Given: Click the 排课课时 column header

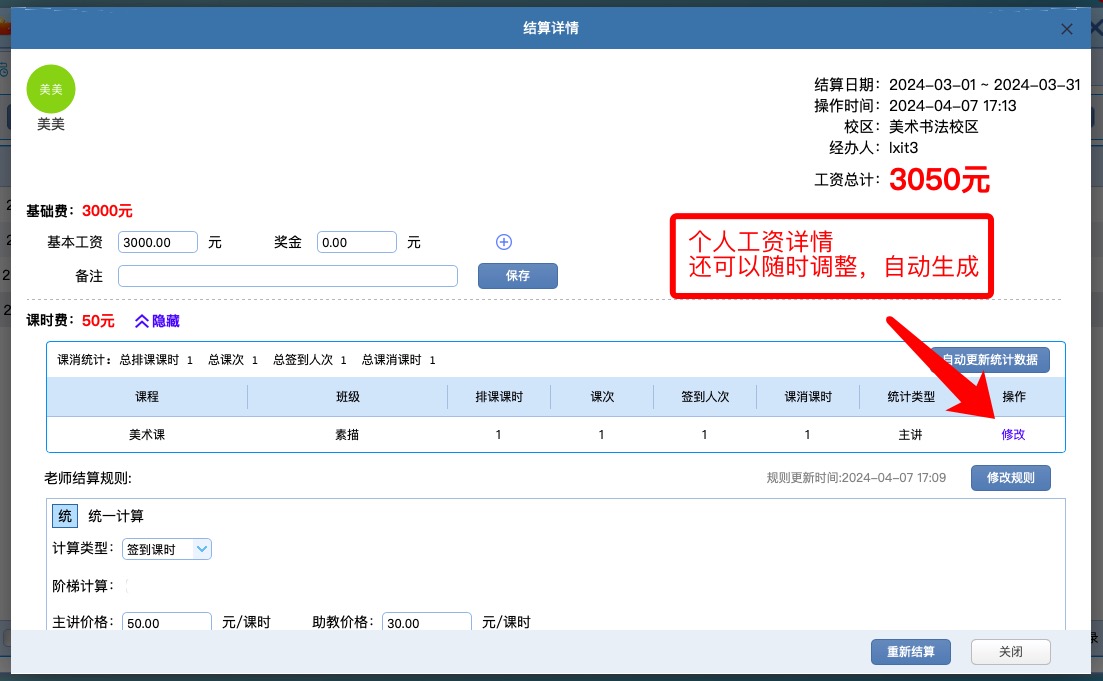Looking at the screenshot, I should tap(499, 397).
